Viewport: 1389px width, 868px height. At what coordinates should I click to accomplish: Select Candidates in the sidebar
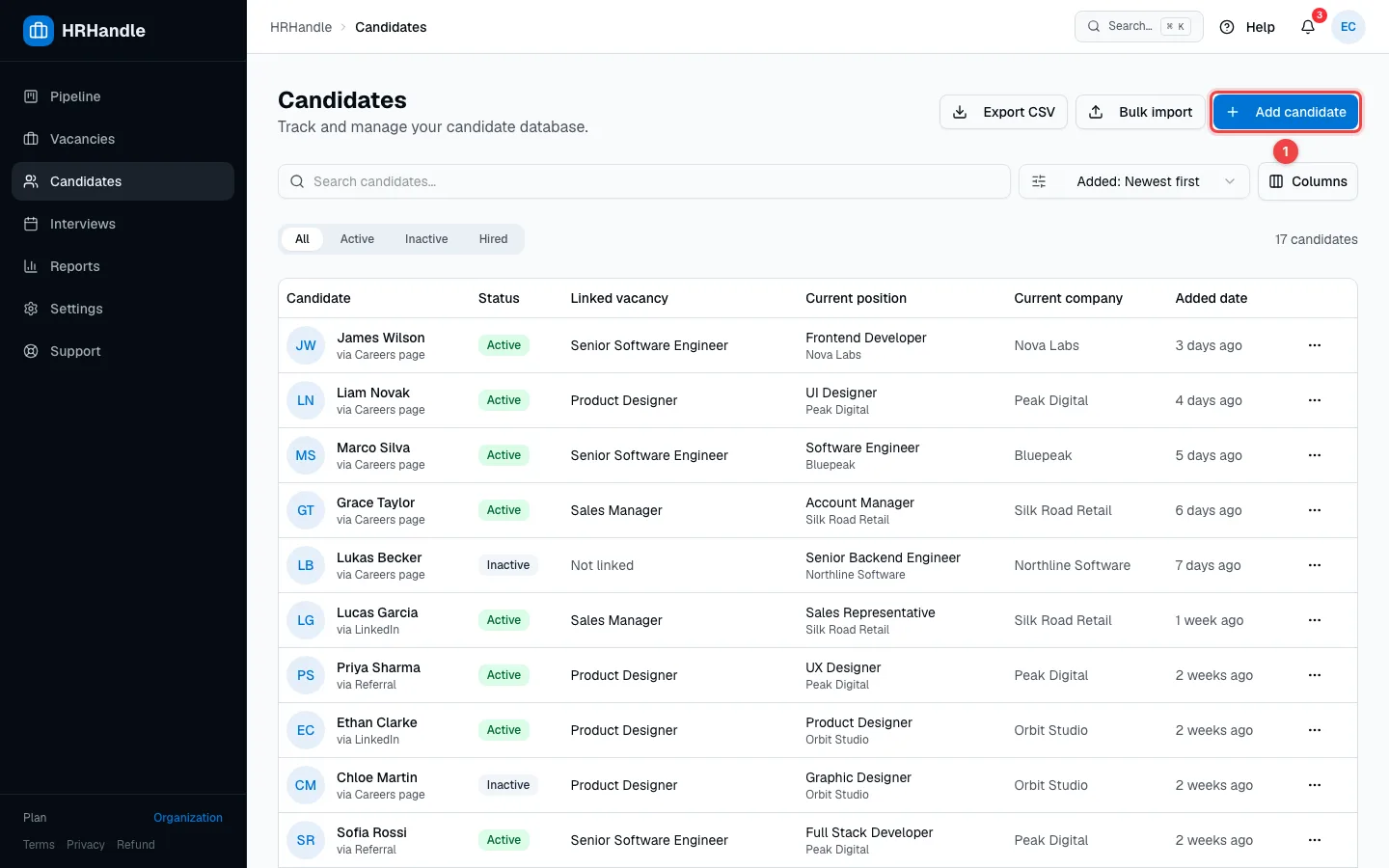point(123,181)
